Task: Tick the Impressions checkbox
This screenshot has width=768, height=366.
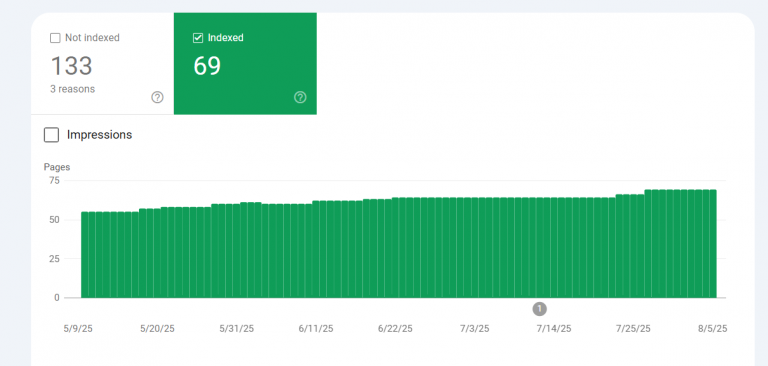Action: pos(51,135)
